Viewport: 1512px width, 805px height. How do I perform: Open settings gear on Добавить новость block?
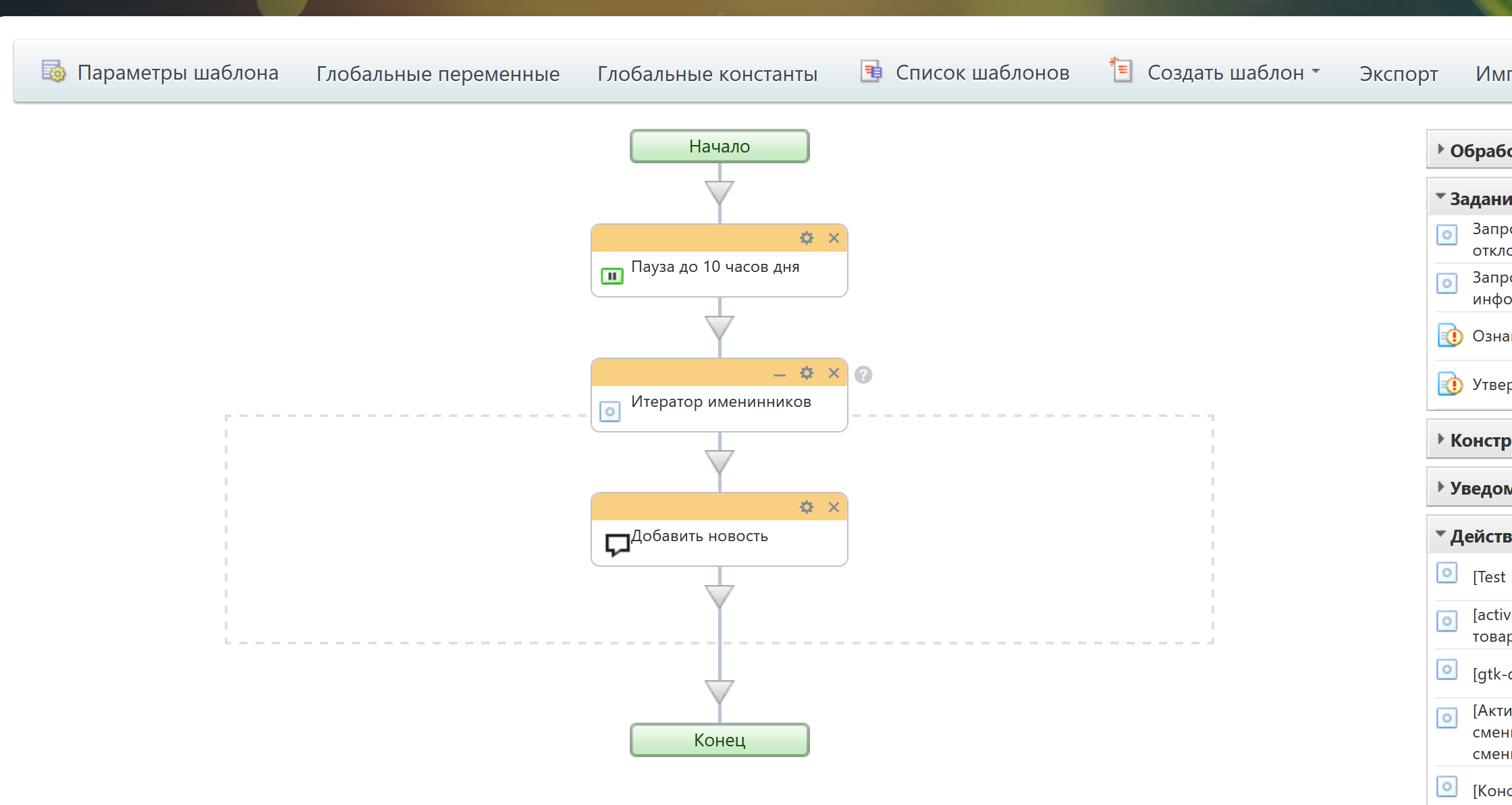[x=807, y=507]
